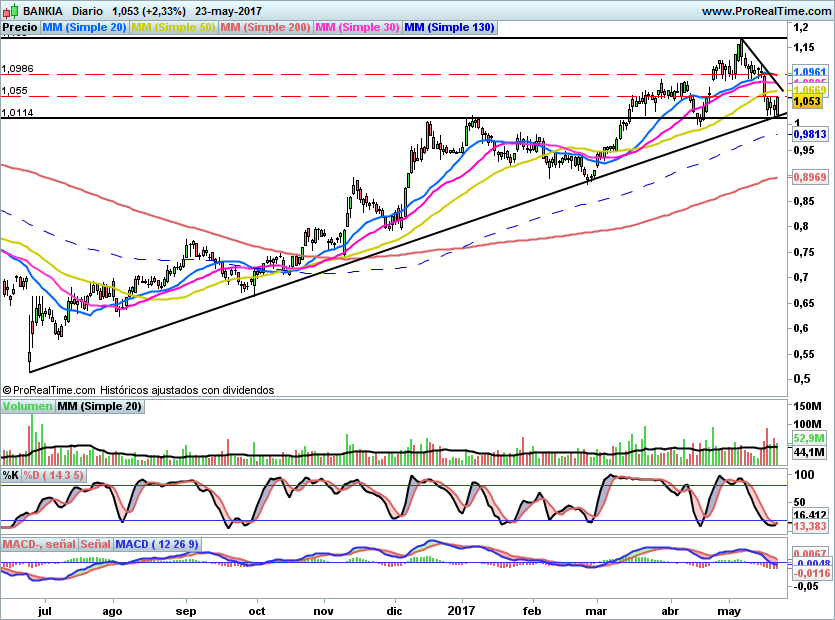
Task: Open the %D (14 3 5) settings
Action: pyautogui.click(x=54, y=475)
